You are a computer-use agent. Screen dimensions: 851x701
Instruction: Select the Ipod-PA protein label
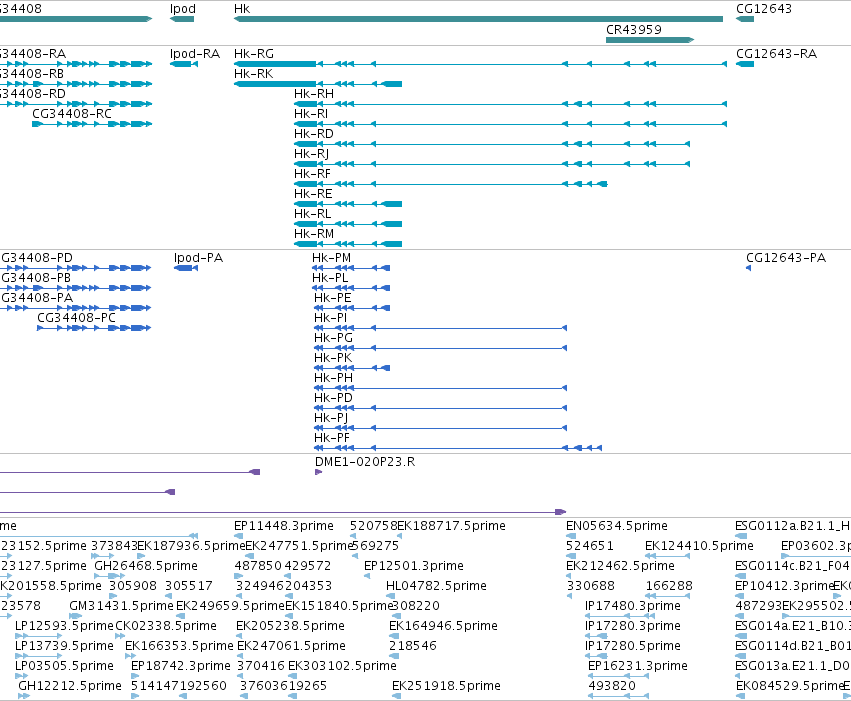(199, 258)
